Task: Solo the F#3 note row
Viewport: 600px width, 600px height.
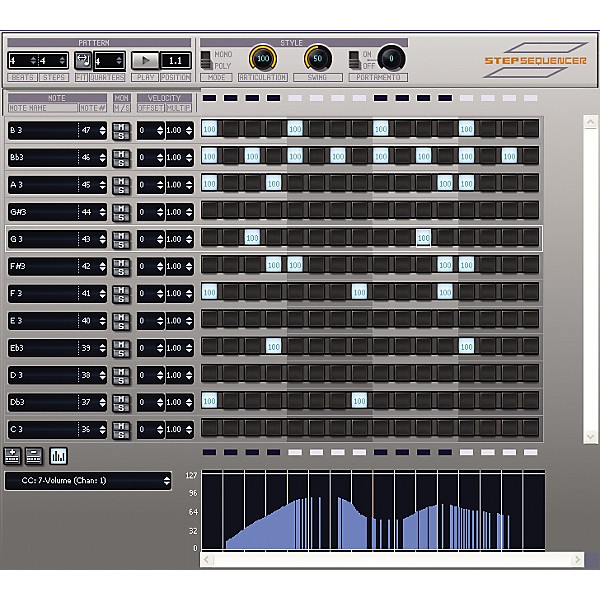Action: pyautogui.click(x=121, y=271)
